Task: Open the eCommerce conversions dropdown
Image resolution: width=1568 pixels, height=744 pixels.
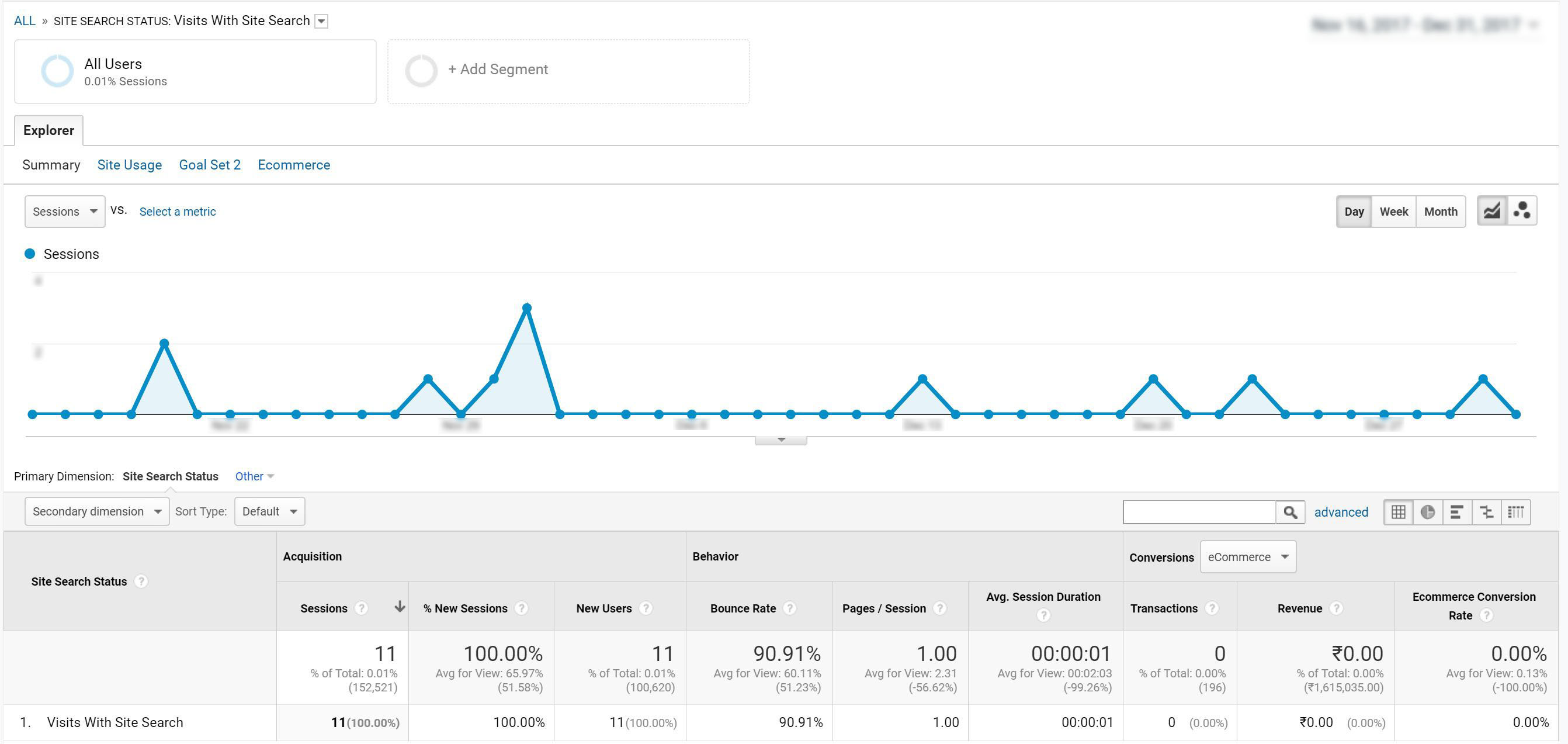Action: pyautogui.click(x=1247, y=557)
